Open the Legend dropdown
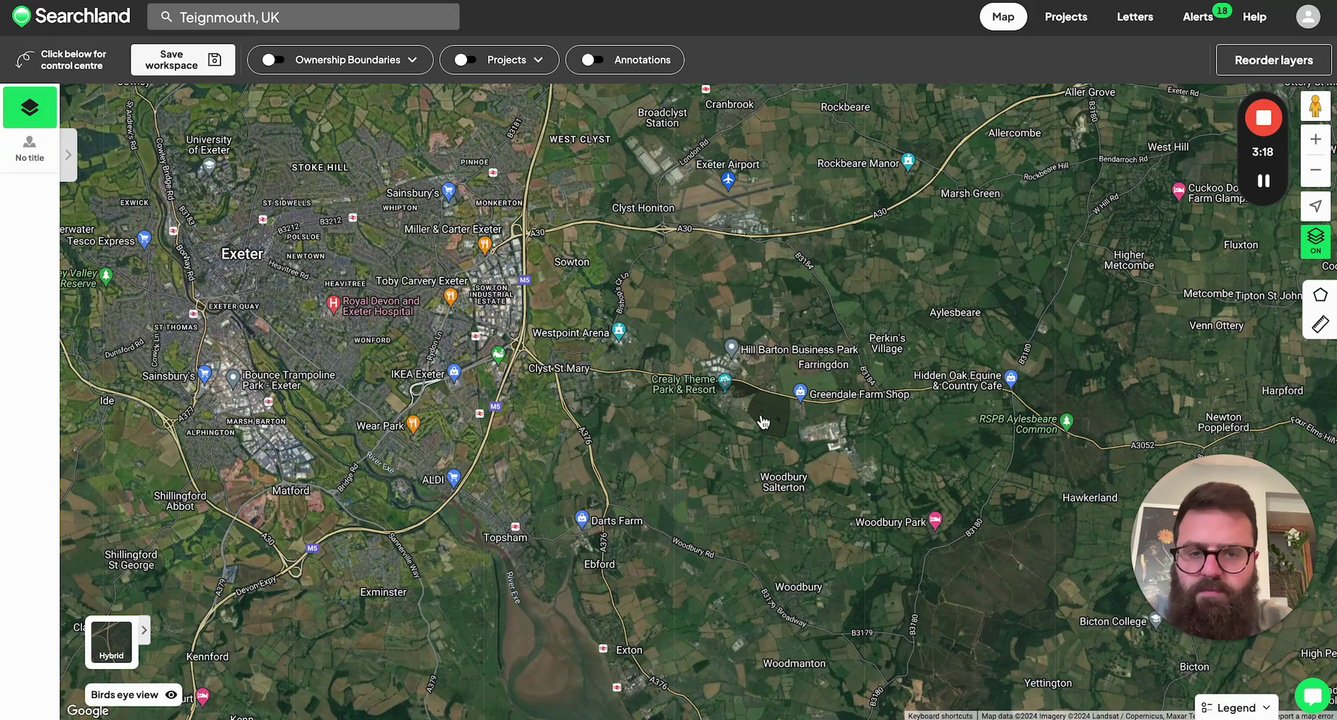 pos(1236,707)
